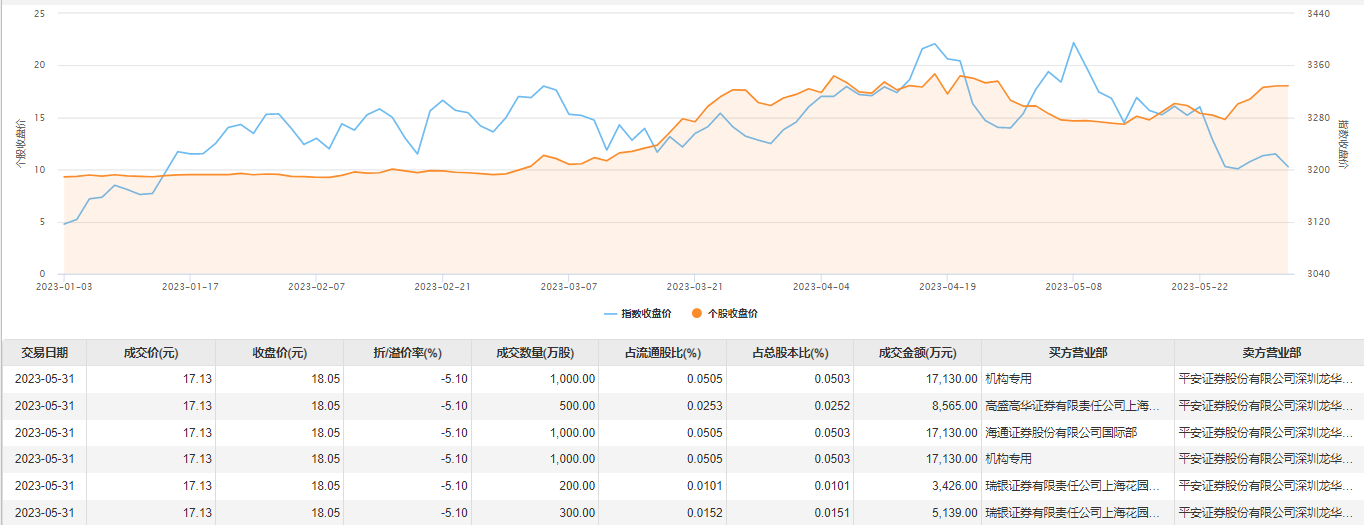Viewport: 1364px width, 525px height.
Task: Click the 占流通股比(%) column header
Action: (x=662, y=353)
